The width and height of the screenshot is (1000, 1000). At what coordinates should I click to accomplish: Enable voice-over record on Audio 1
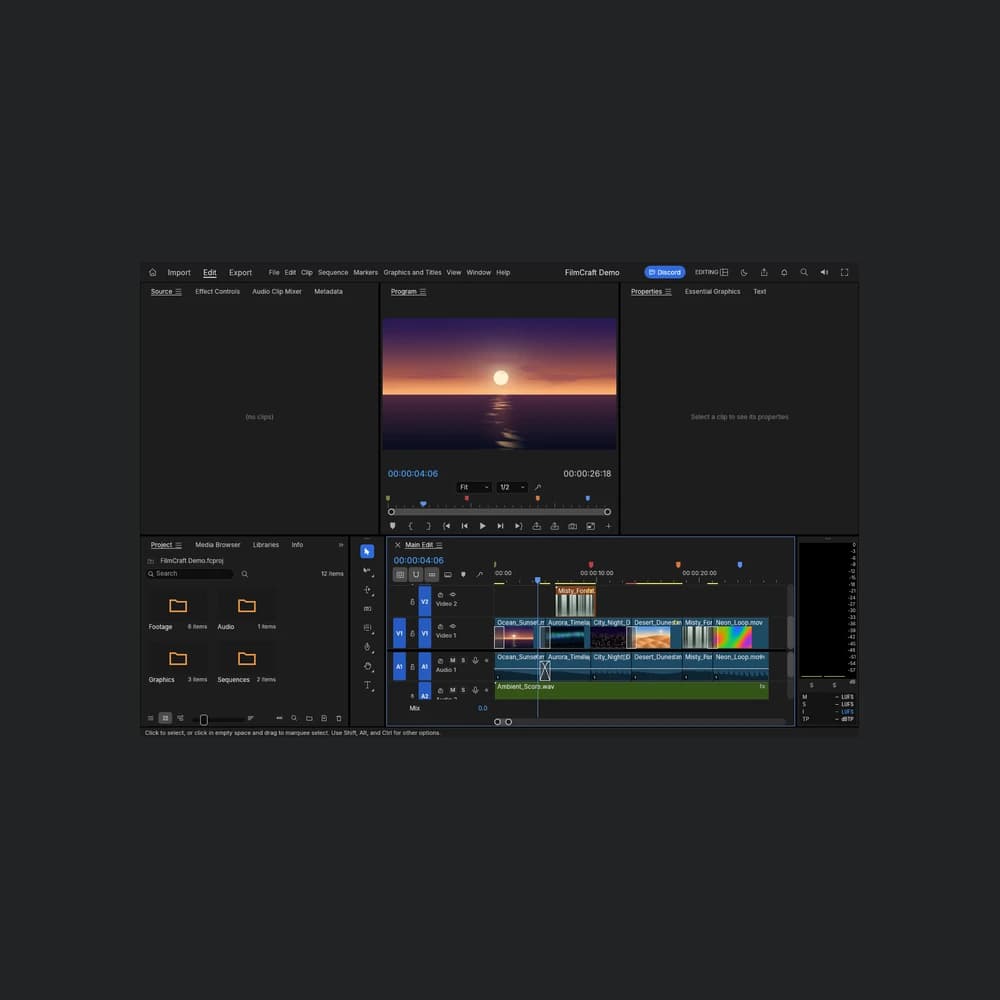point(475,661)
